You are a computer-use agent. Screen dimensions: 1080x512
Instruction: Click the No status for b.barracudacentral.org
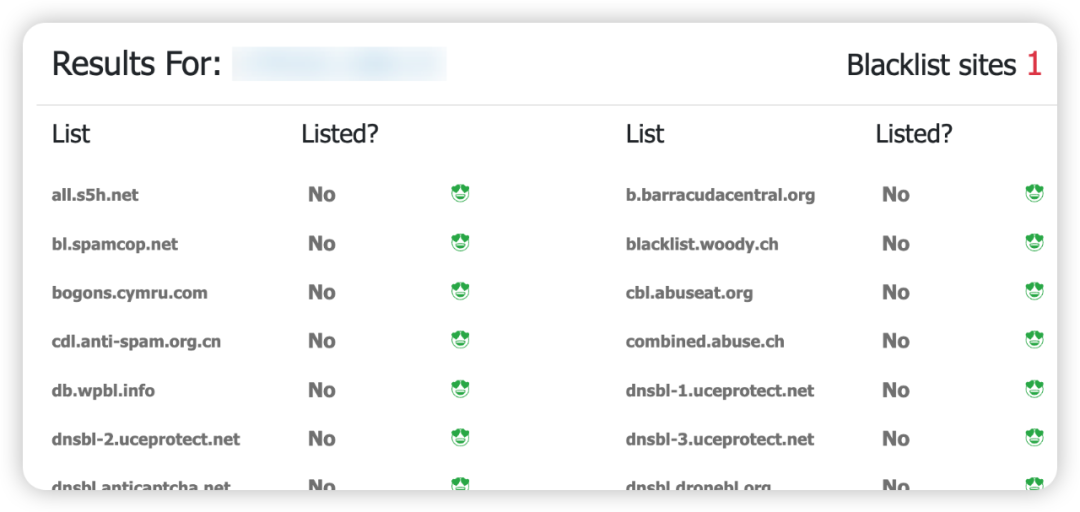[896, 195]
